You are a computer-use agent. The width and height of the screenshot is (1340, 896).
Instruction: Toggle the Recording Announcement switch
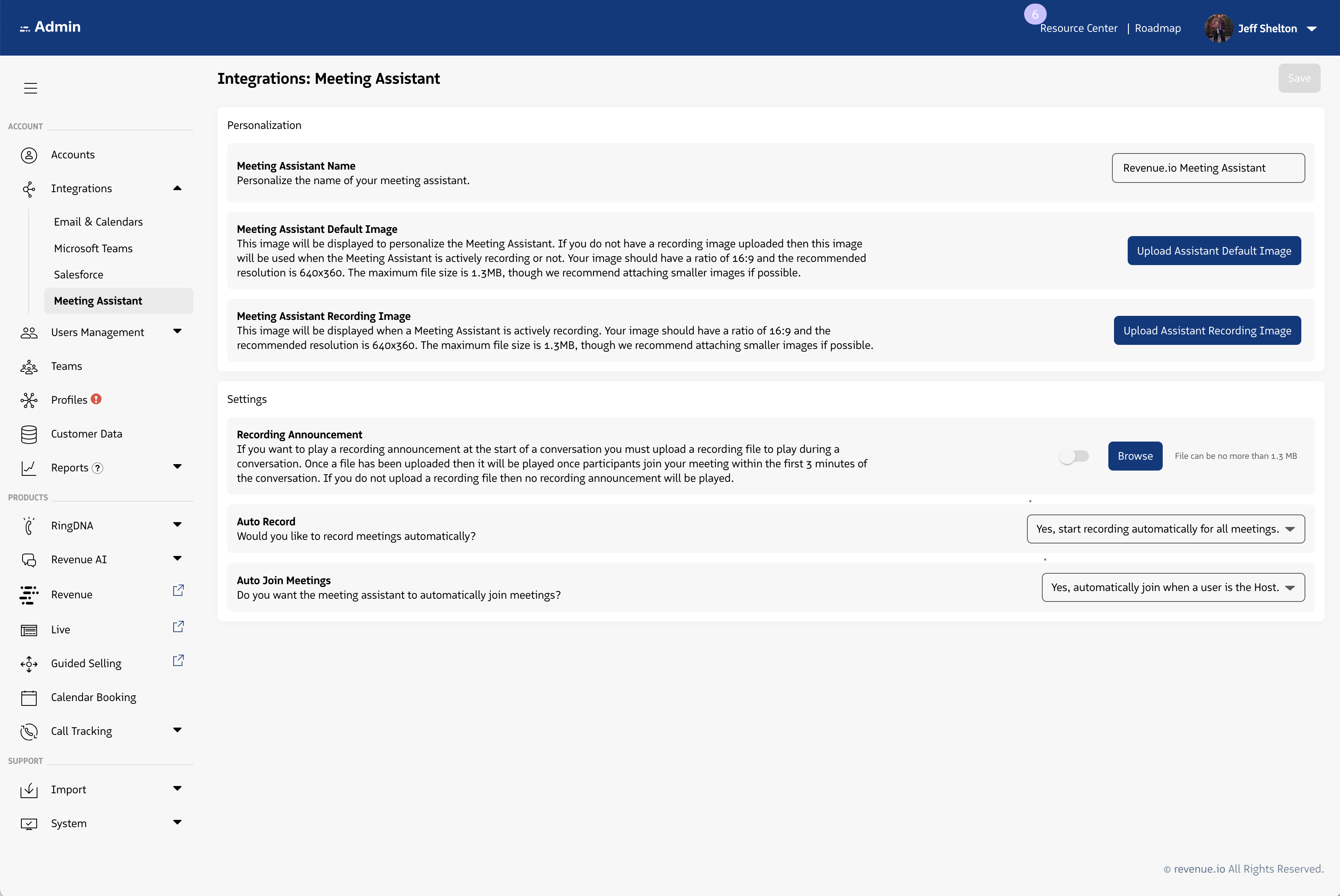click(x=1074, y=456)
